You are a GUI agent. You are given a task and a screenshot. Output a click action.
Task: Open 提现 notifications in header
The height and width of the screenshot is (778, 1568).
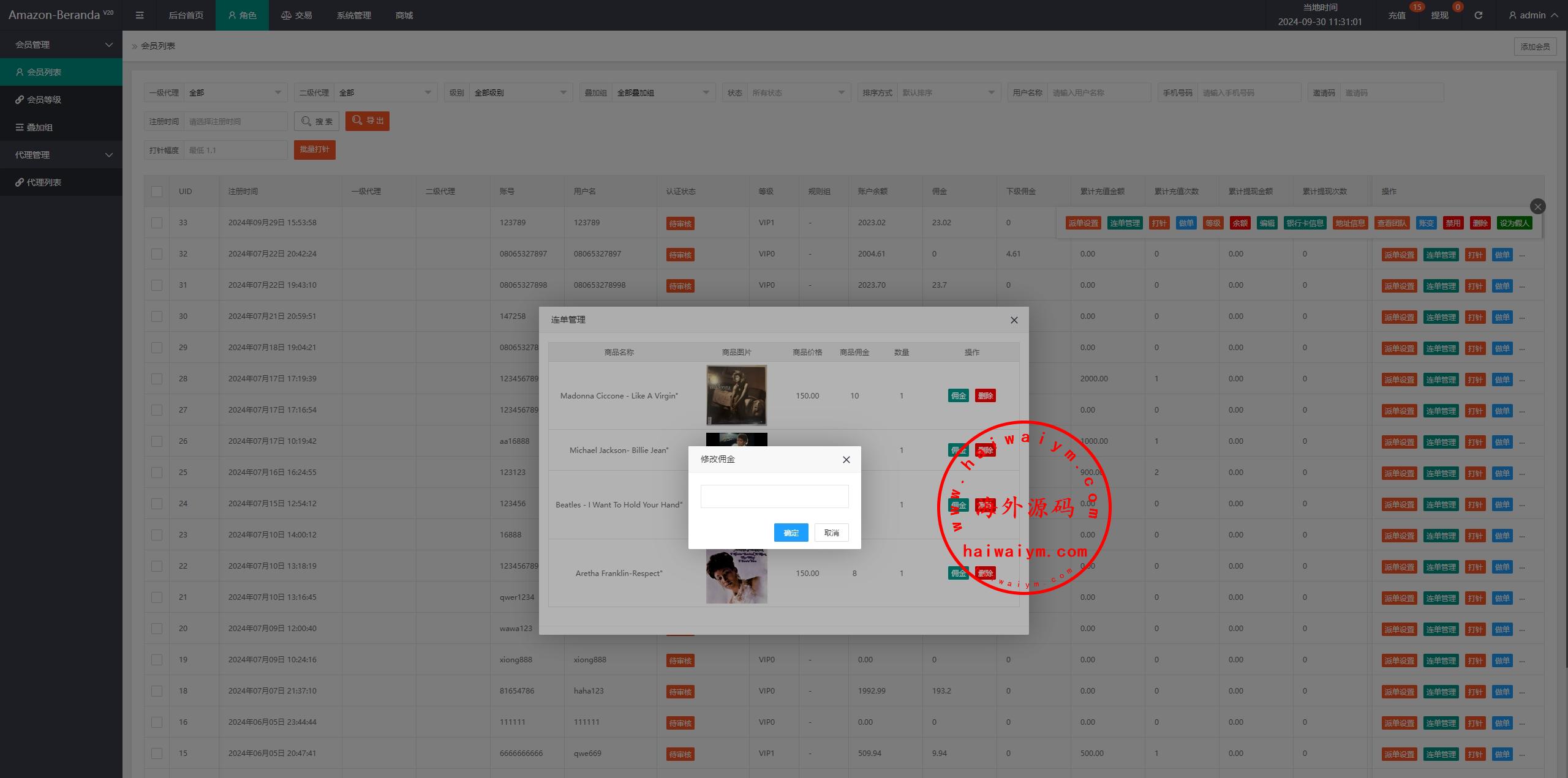[1439, 15]
